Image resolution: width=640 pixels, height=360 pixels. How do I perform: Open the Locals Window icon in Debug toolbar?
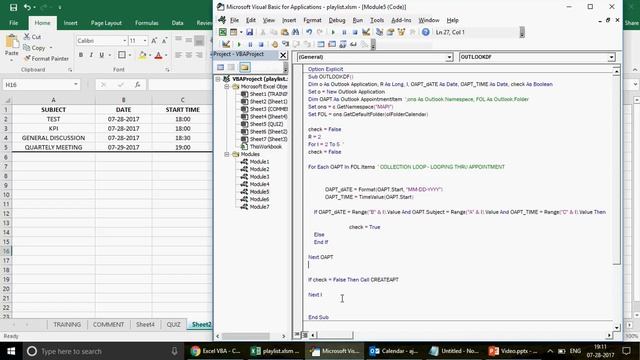pos(321,44)
